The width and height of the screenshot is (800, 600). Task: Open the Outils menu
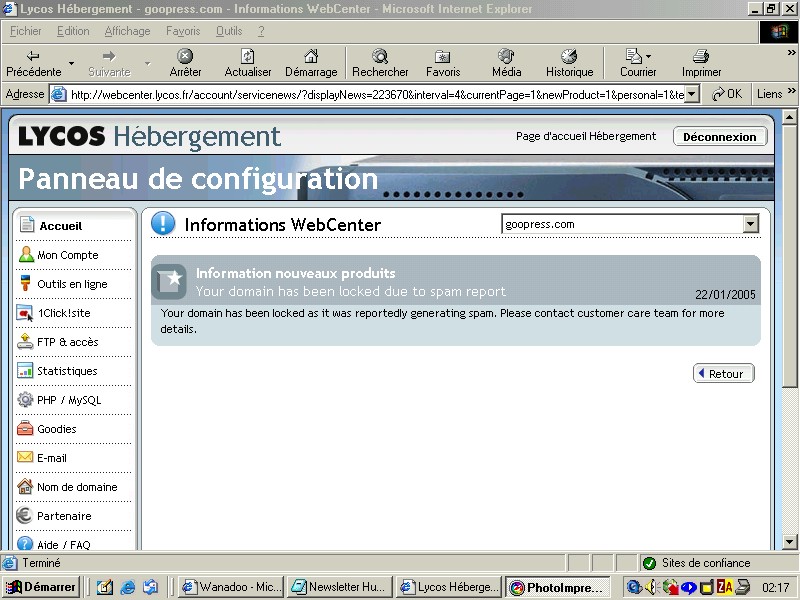tap(229, 31)
